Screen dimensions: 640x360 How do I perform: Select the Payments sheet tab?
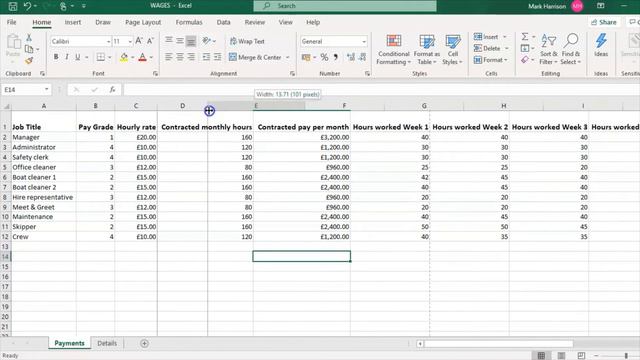pyautogui.click(x=69, y=344)
